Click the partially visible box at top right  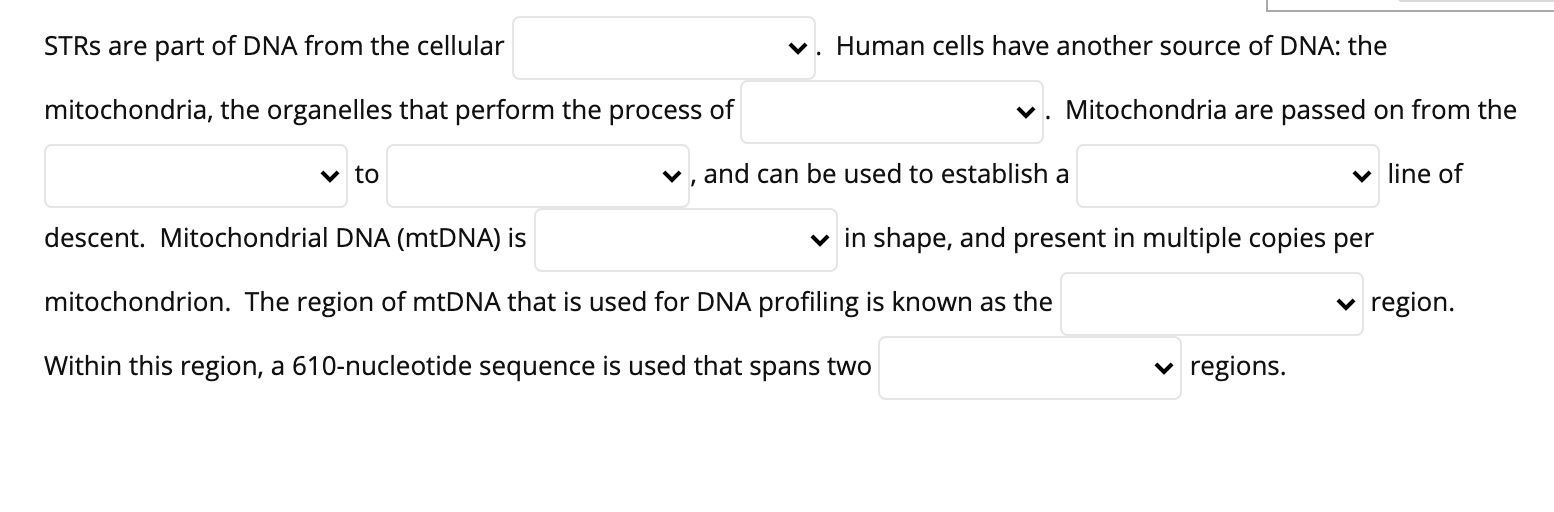(x=1410, y=5)
